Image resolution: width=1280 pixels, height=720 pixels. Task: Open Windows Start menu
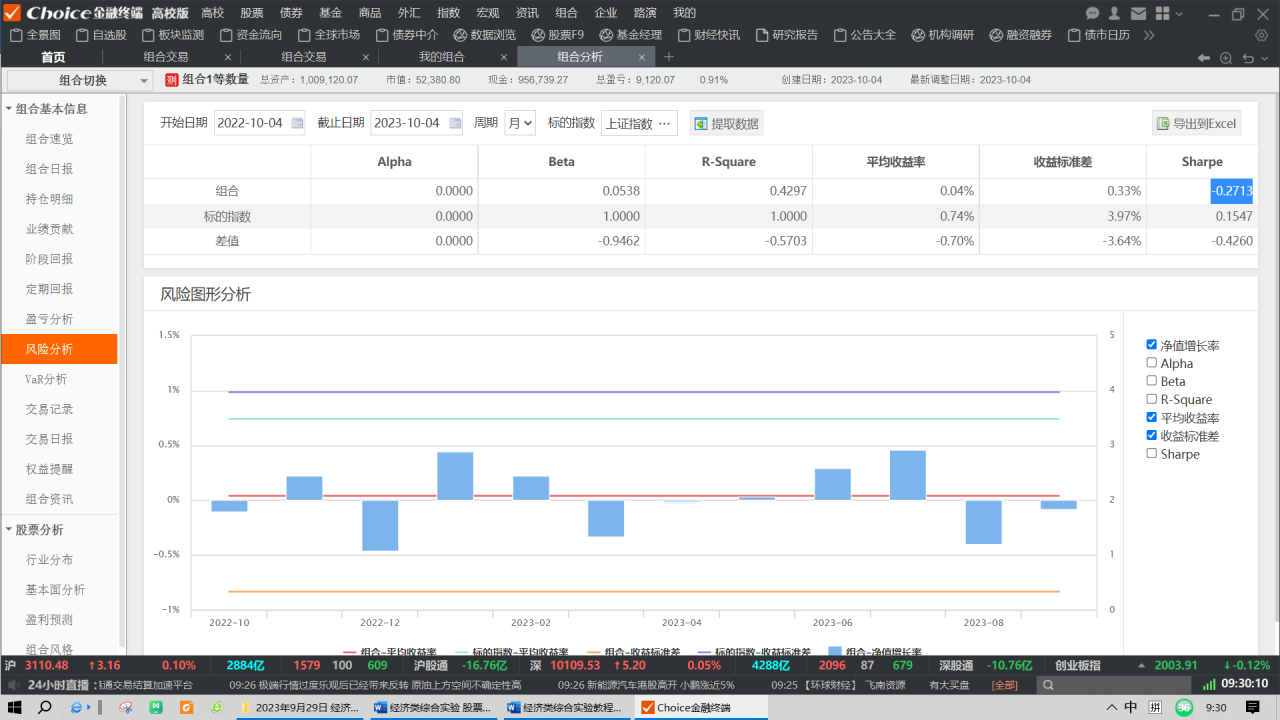(14, 707)
